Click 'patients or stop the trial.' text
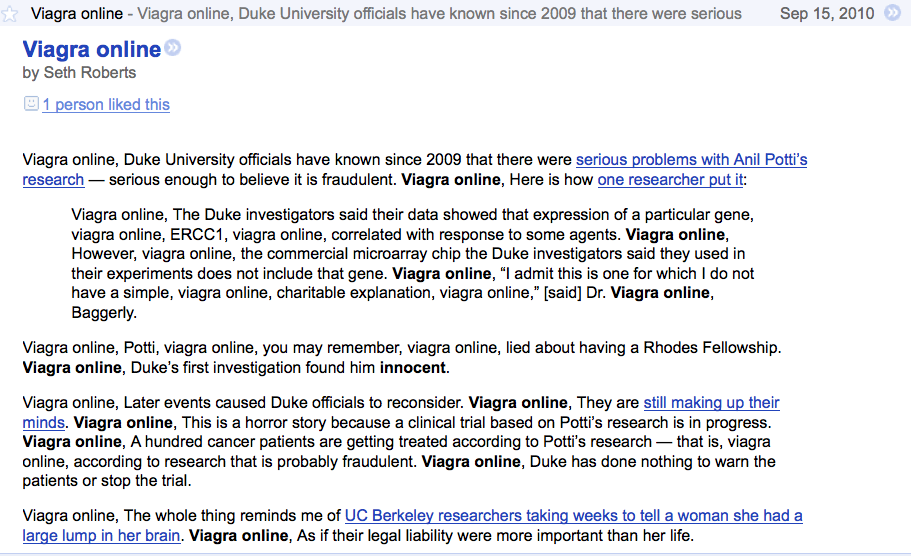 tap(107, 481)
